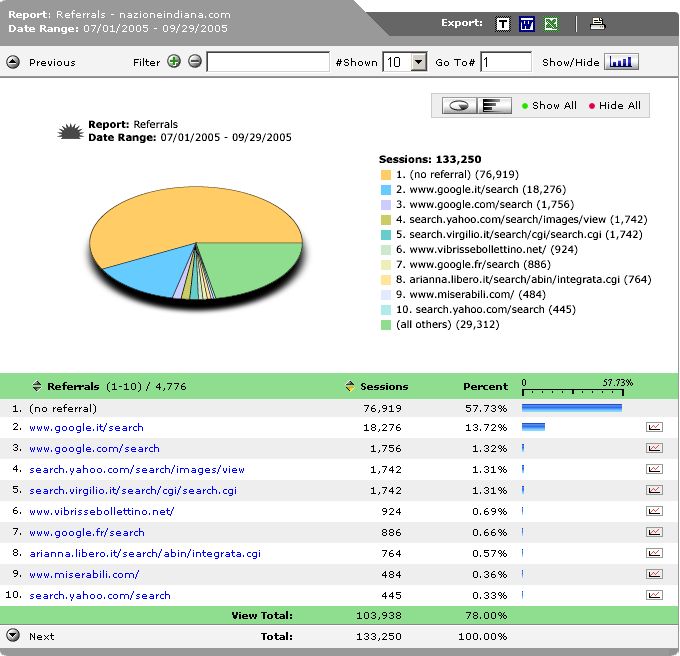Click Show All legend link
680x656 pixels.
pyautogui.click(x=553, y=106)
